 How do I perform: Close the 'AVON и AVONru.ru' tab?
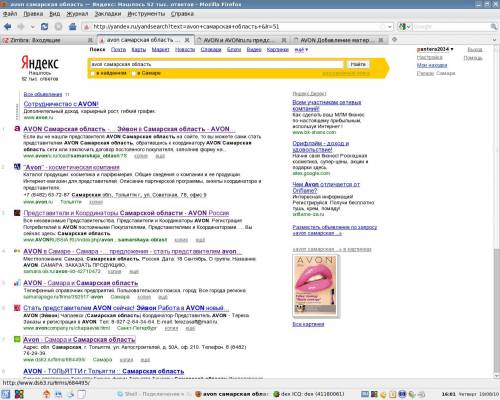click(284, 40)
